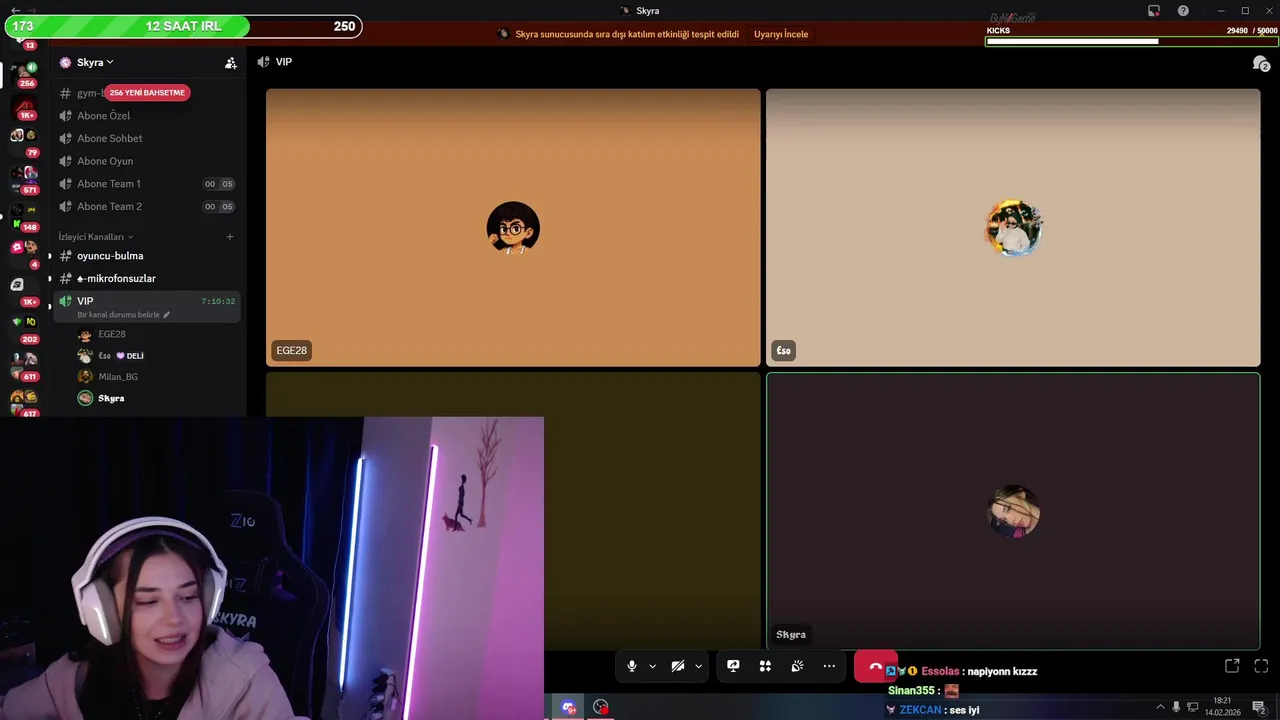Open the activities icon in call controls
Screen dimensions: 1280x720
pos(765,666)
